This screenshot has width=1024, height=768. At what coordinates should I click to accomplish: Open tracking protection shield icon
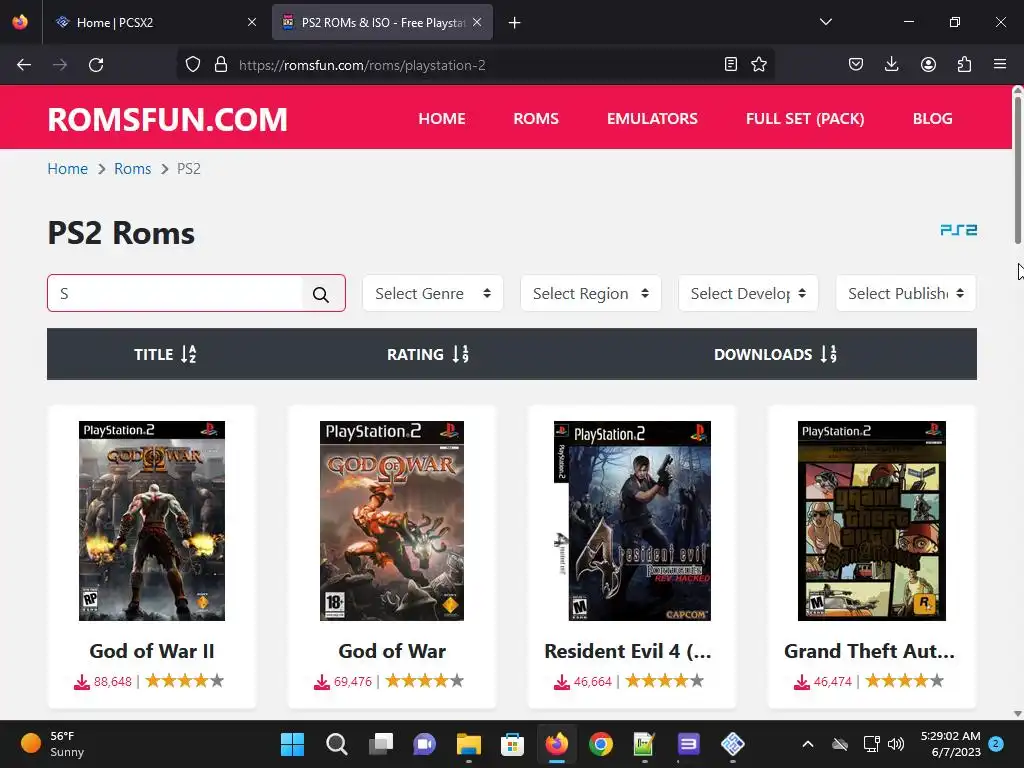coord(193,65)
